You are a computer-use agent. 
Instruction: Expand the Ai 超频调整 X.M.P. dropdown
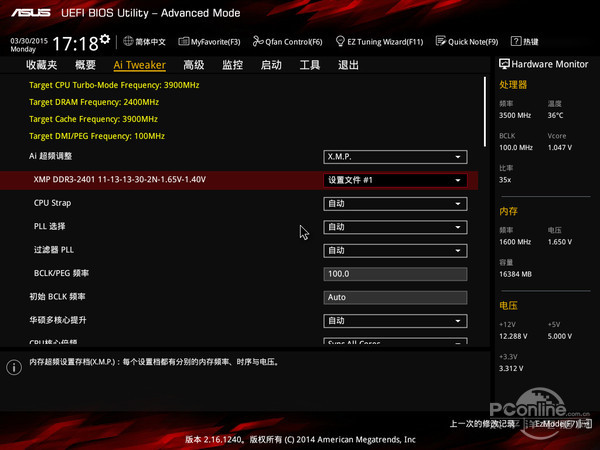tap(395, 157)
